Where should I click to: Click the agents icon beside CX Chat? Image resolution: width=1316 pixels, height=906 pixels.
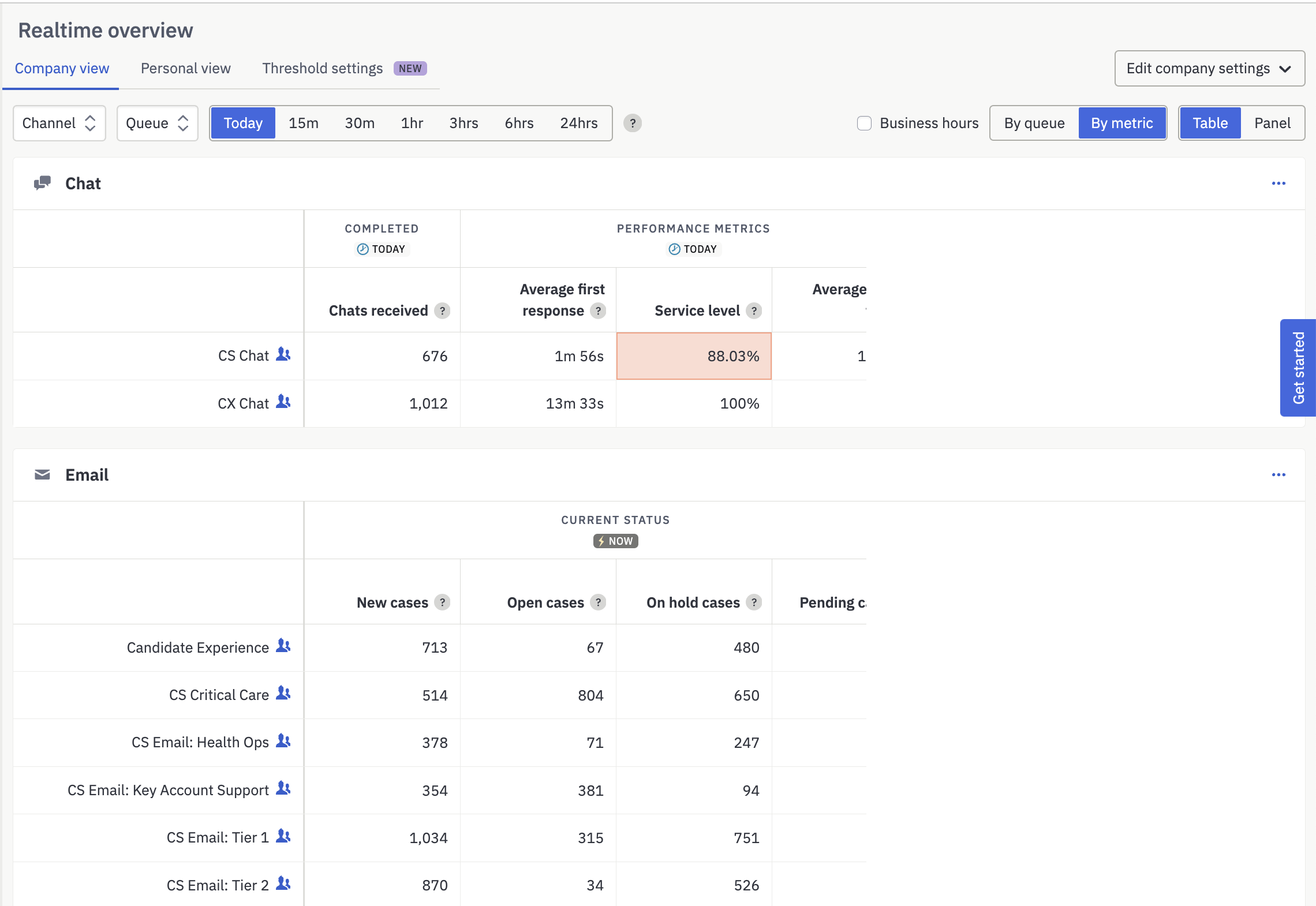click(283, 402)
